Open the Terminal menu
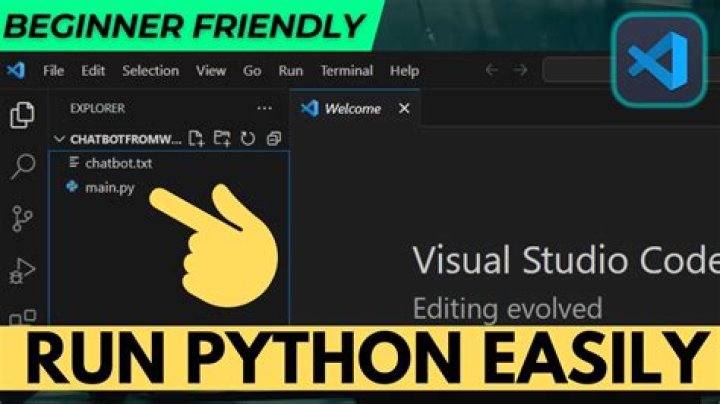This screenshot has height=404, width=720. 346,71
